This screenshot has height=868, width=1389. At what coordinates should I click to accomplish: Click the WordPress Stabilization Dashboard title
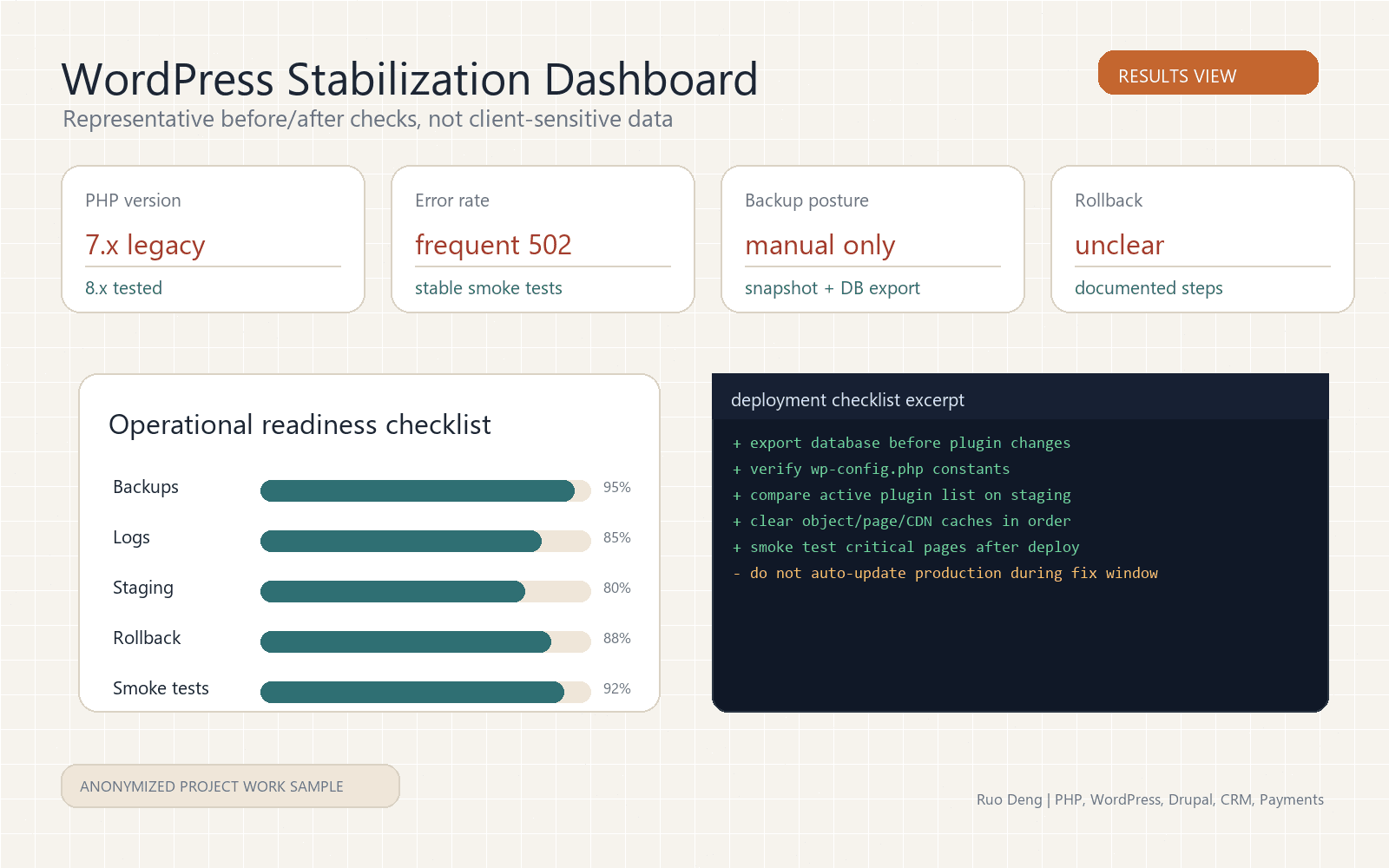coord(410,80)
